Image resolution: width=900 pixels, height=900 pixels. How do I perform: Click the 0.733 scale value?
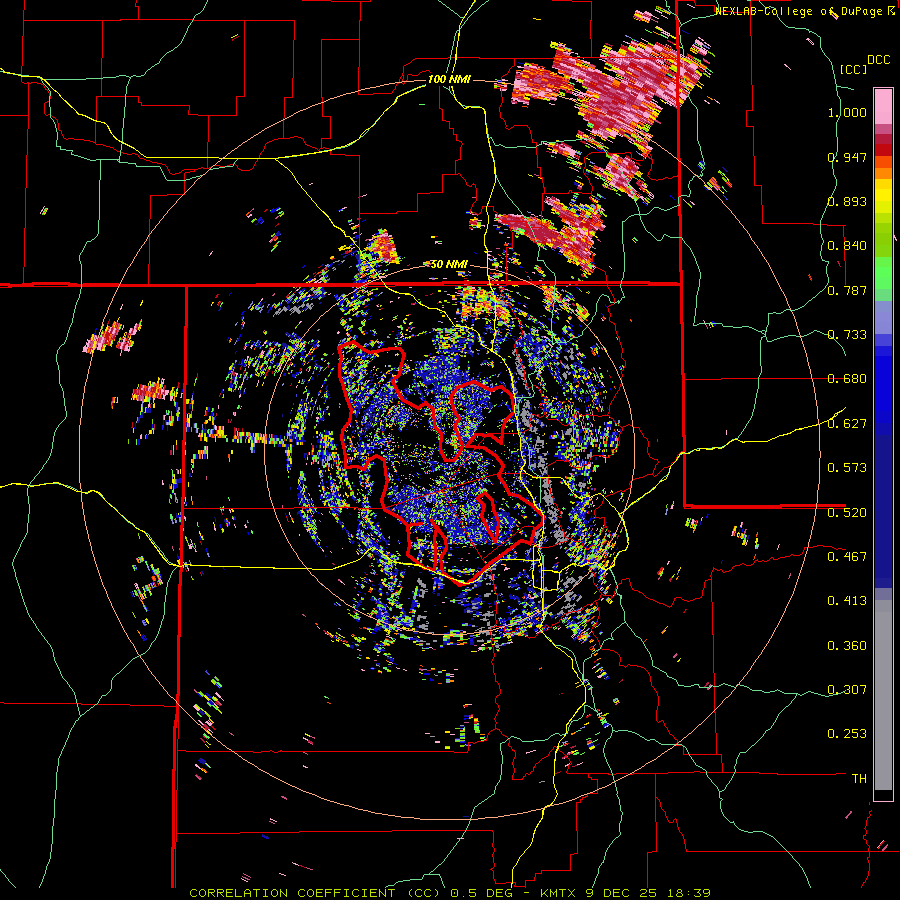[x=847, y=335]
